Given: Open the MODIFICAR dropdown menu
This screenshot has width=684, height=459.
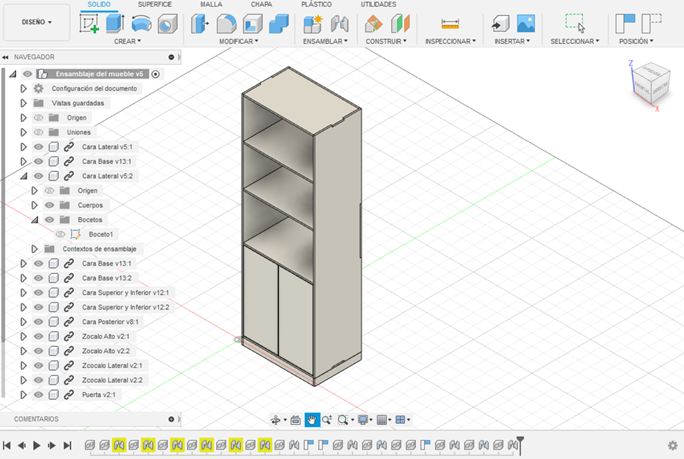Looking at the screenshot, I should (x=239, y=41).
